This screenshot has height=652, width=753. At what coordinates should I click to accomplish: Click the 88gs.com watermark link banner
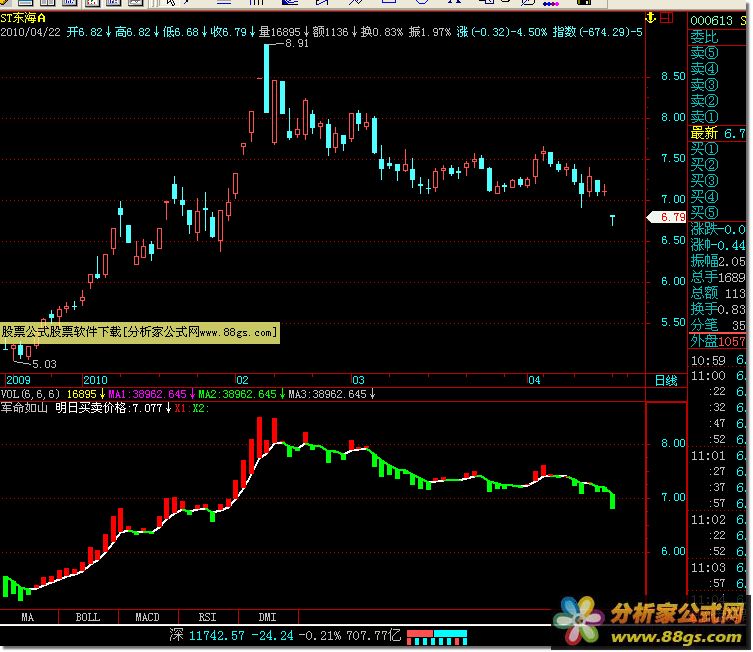139,332
